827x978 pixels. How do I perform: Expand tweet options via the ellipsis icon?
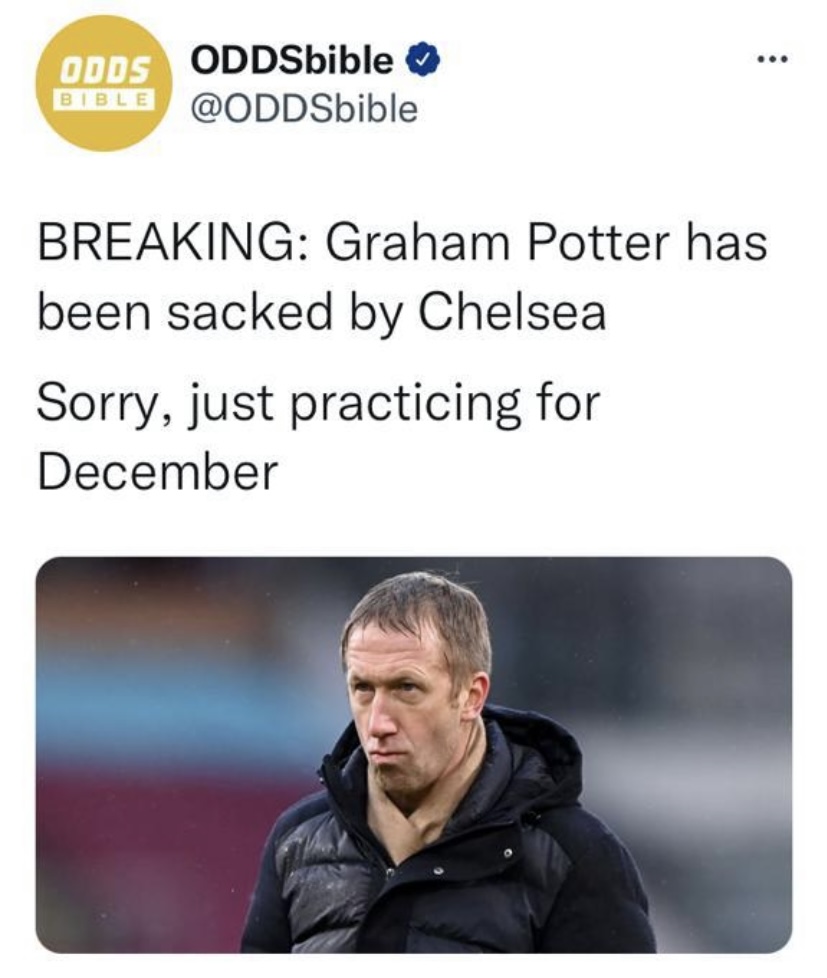[772, 60]
